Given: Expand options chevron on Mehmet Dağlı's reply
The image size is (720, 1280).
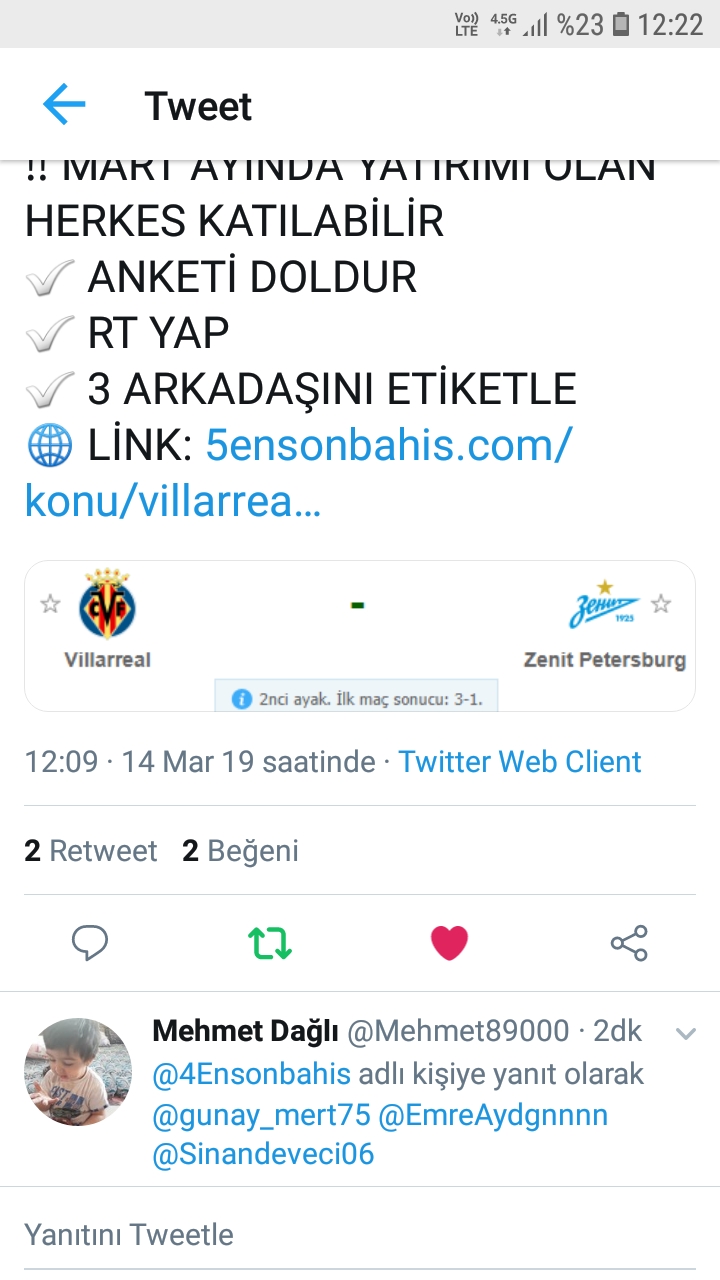Looking at the screenshot, I should [x=686, y=1034].
